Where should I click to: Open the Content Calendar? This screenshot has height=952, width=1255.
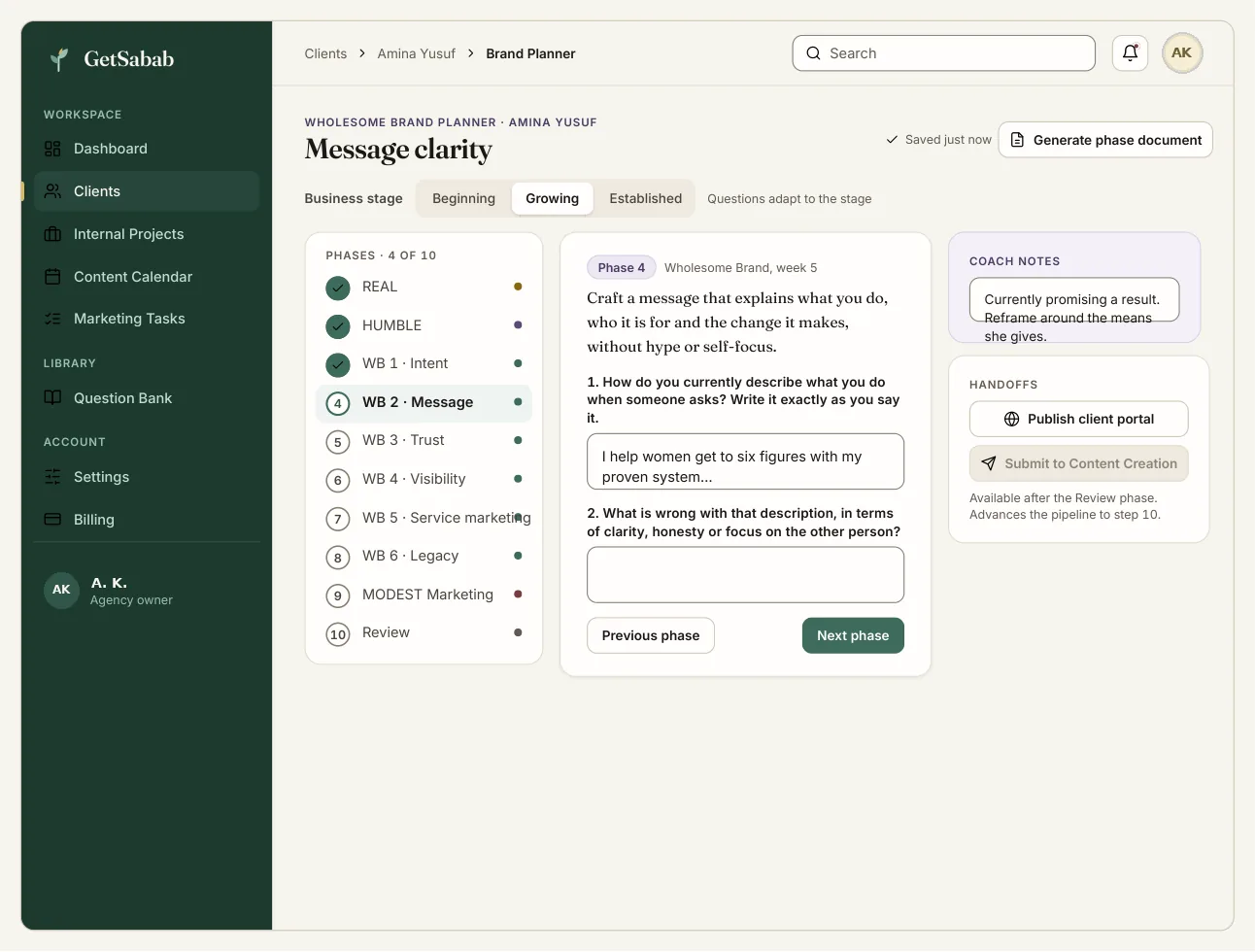point(147,277)
